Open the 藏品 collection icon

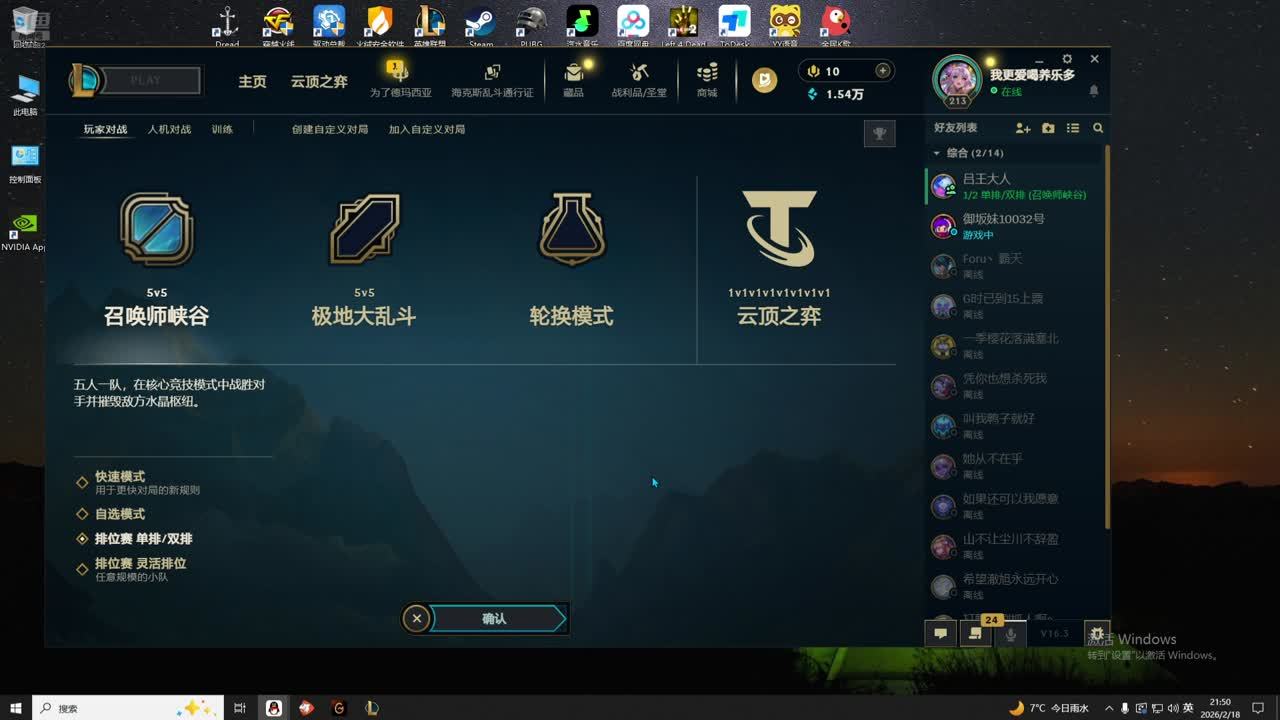(x=573, y=72)
